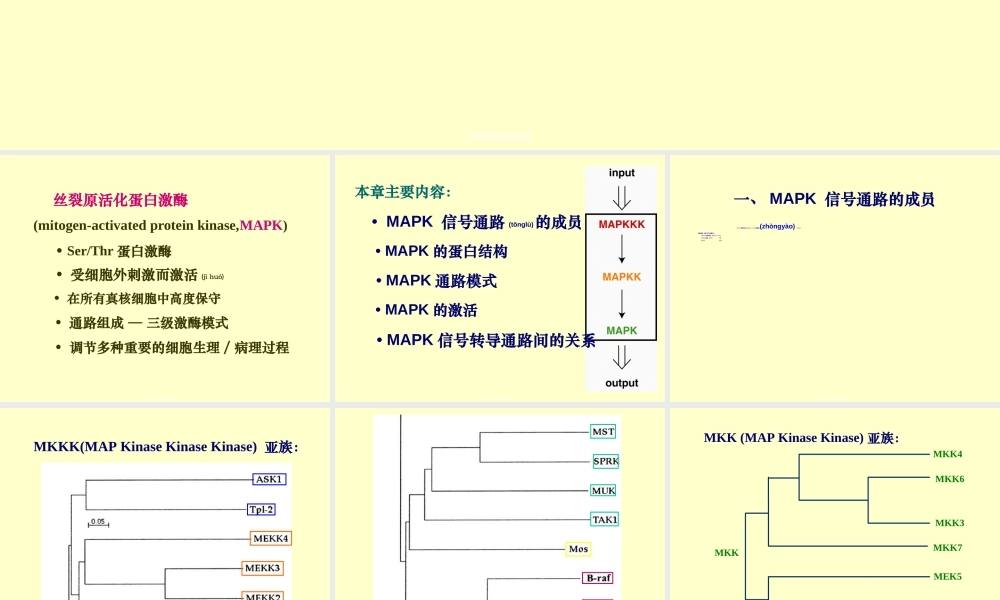Screen dimensions: 1000x600
Task: Select the MAPKKK label in the cascade diagram
Action: [621, 224]
